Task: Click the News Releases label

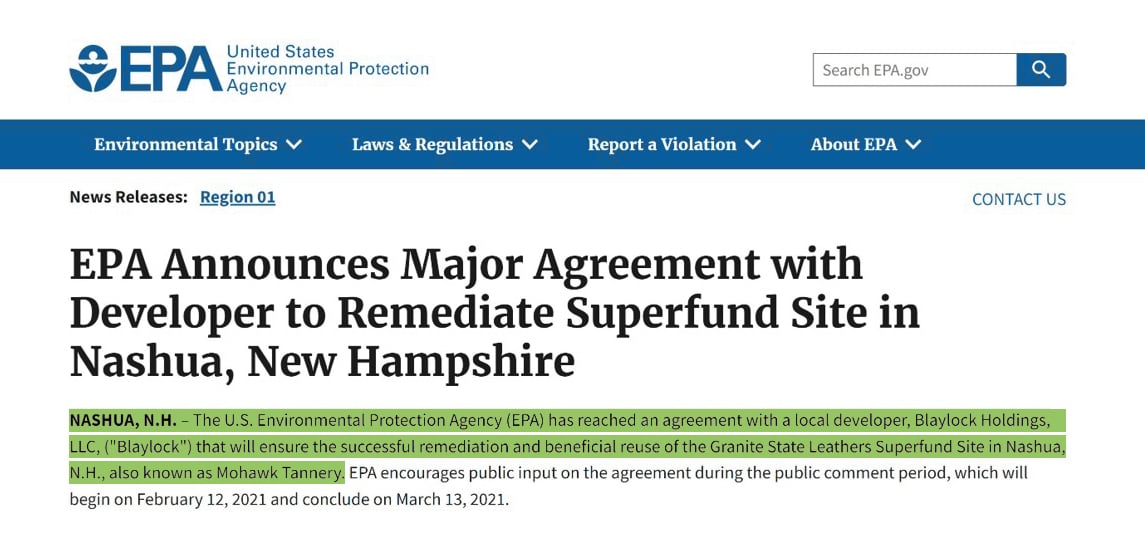Action: pyautogui.click(x=128, y=197)
